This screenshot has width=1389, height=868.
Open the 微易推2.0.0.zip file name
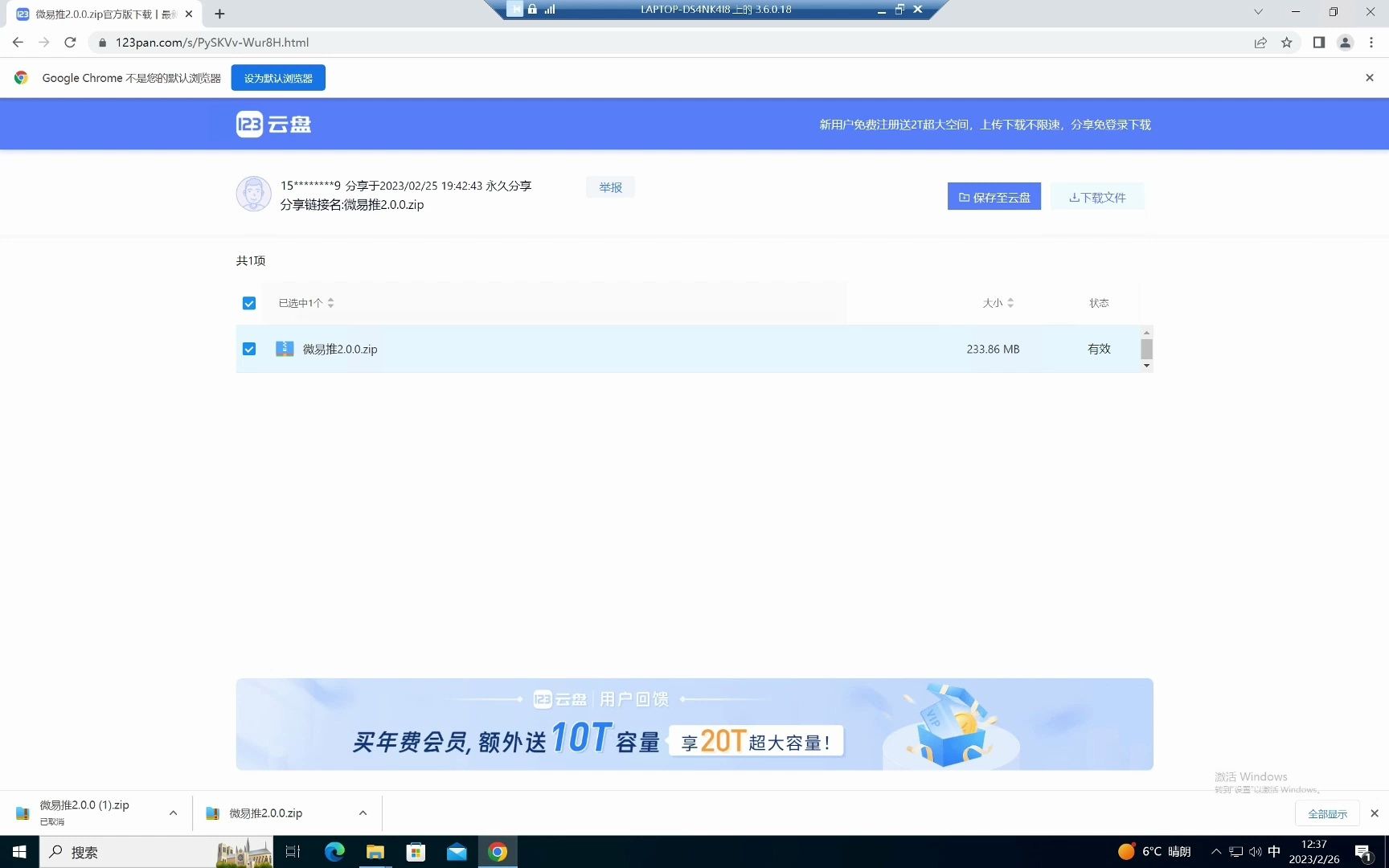[340, 349]
